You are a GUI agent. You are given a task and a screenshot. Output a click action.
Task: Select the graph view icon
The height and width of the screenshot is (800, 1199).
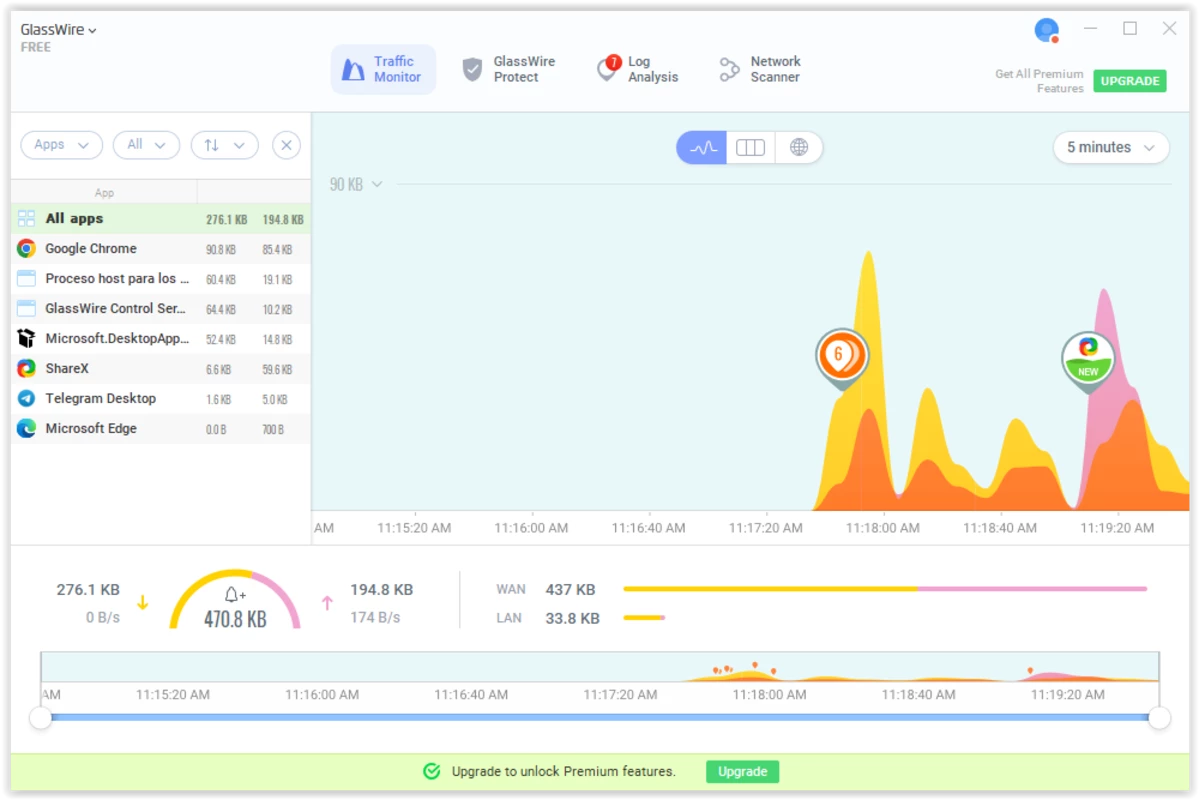coord(702,148)
